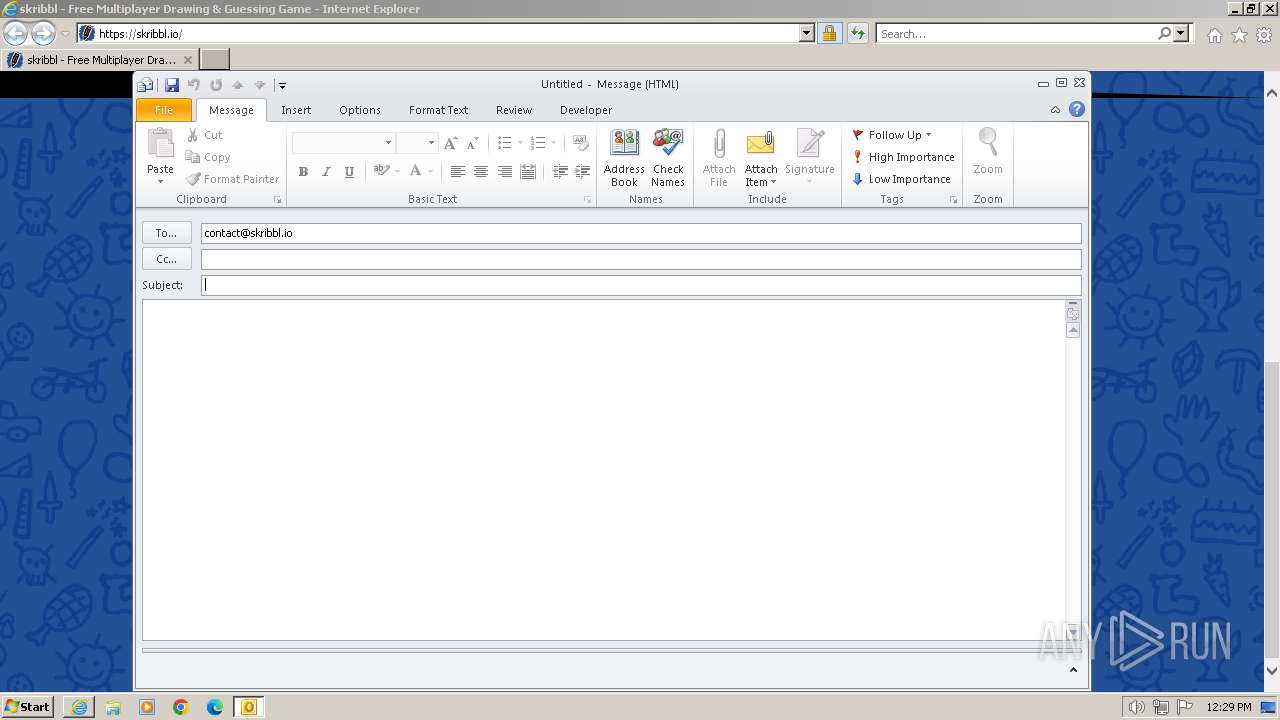Open the Format Text ribbon tab

pos(438,110)
